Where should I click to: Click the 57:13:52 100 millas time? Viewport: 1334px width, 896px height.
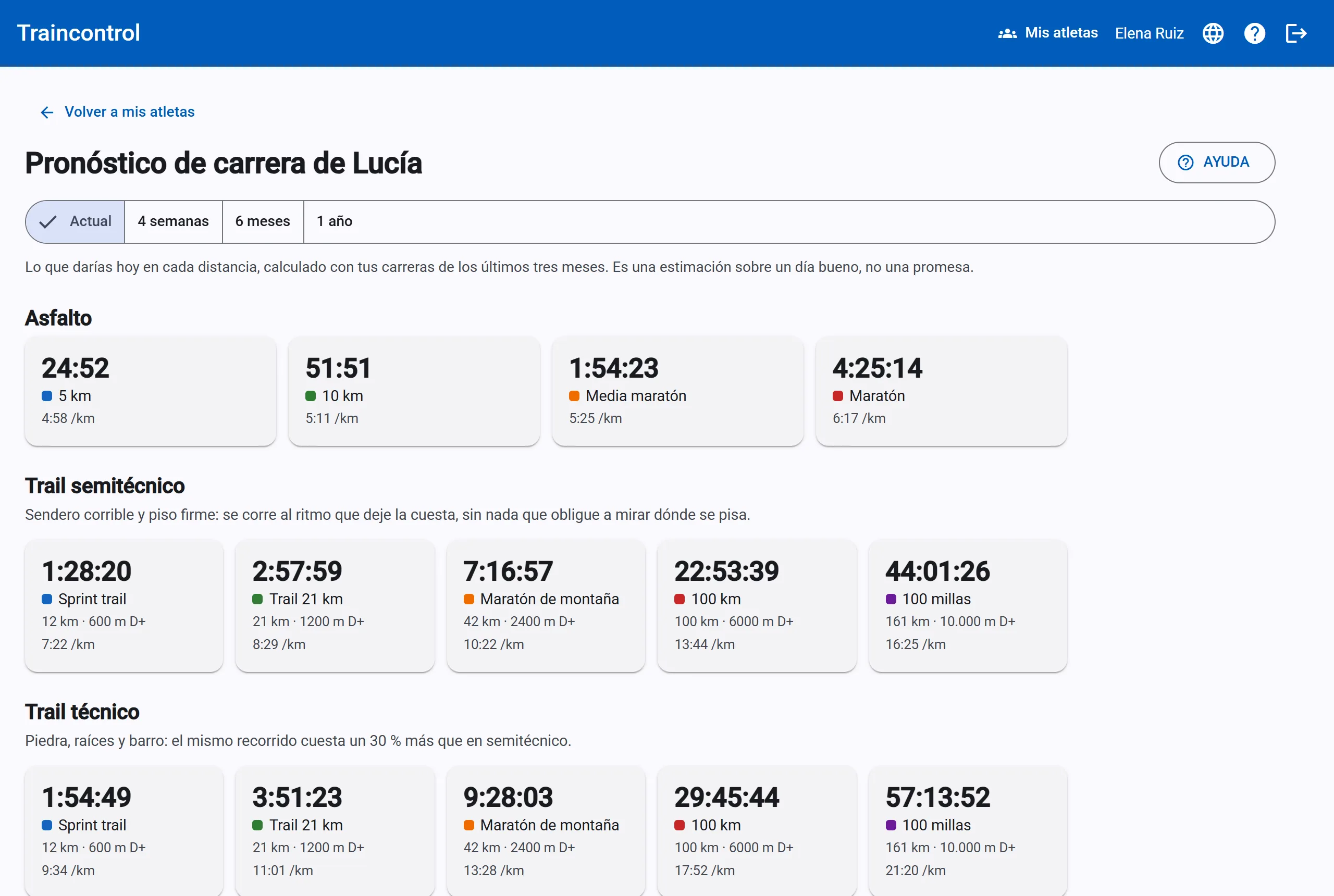[x=937, y=798]
